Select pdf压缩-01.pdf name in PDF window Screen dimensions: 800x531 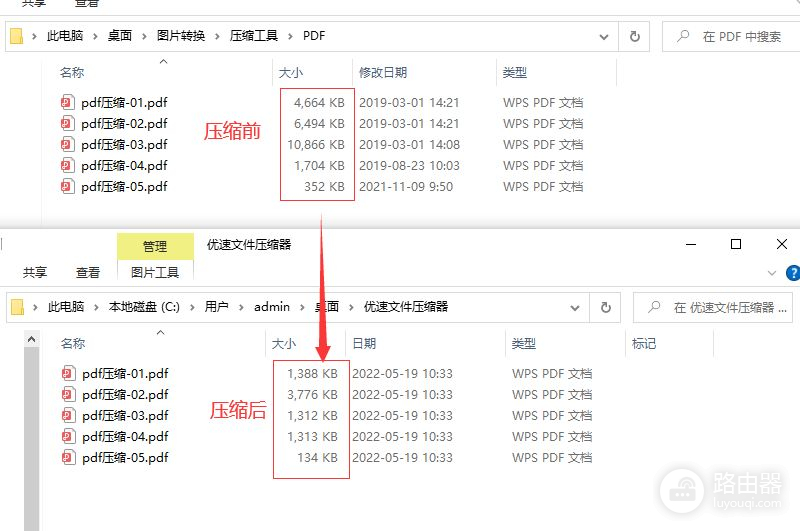click(124, 103)
